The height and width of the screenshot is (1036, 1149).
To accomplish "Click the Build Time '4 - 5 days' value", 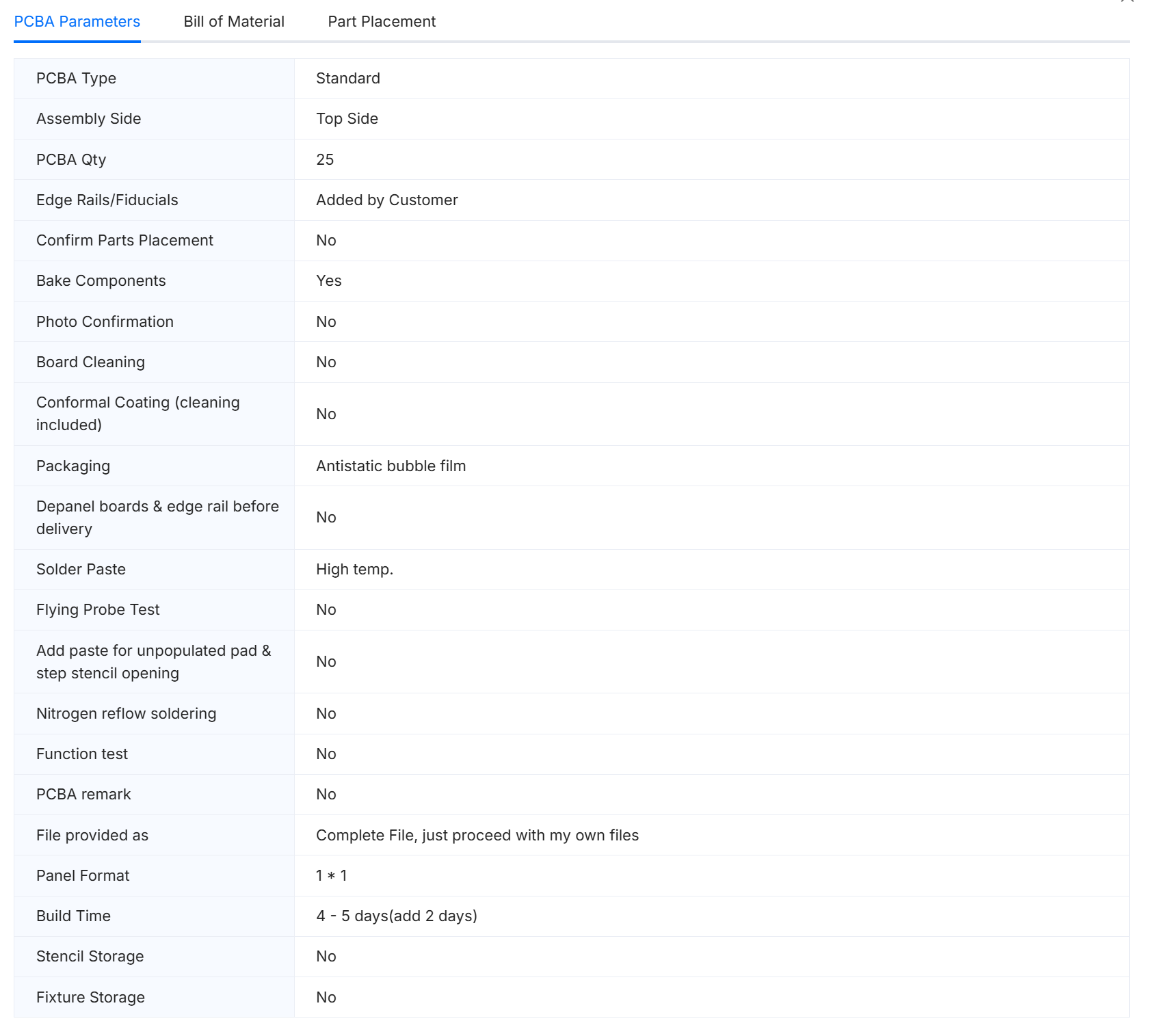I will (x=396, y=916).
